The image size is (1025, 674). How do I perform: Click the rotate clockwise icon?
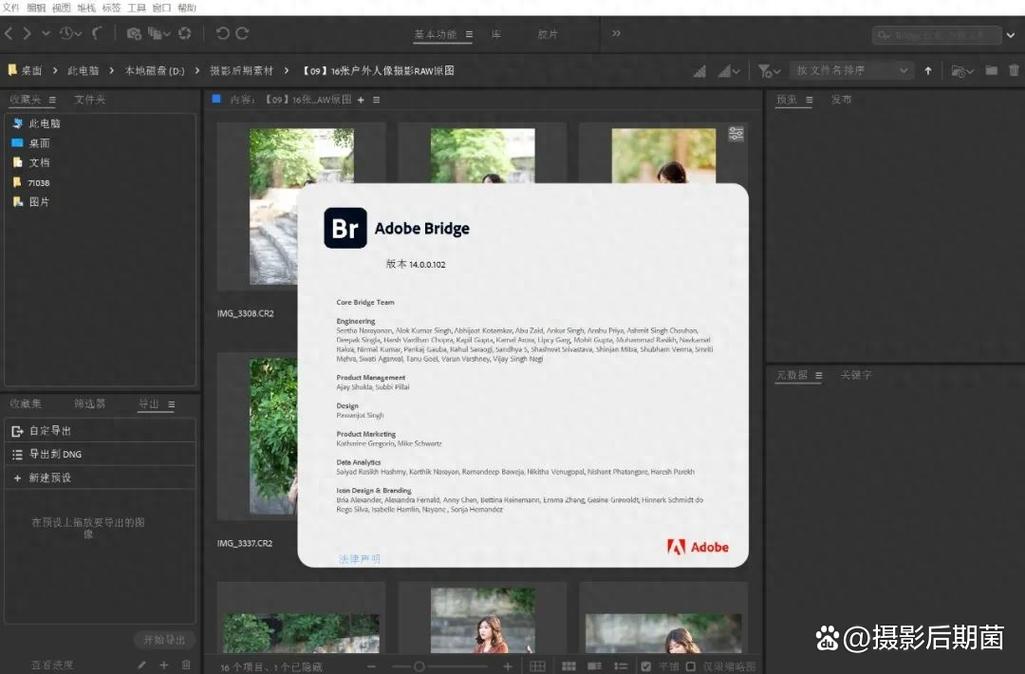(242, 34)
